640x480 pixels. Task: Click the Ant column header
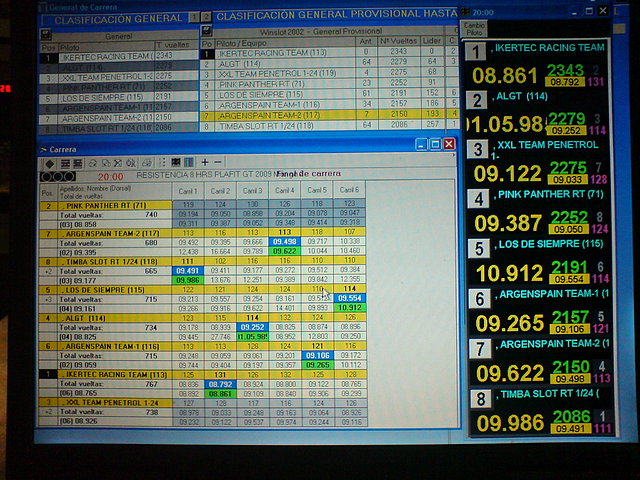(366, 41)
